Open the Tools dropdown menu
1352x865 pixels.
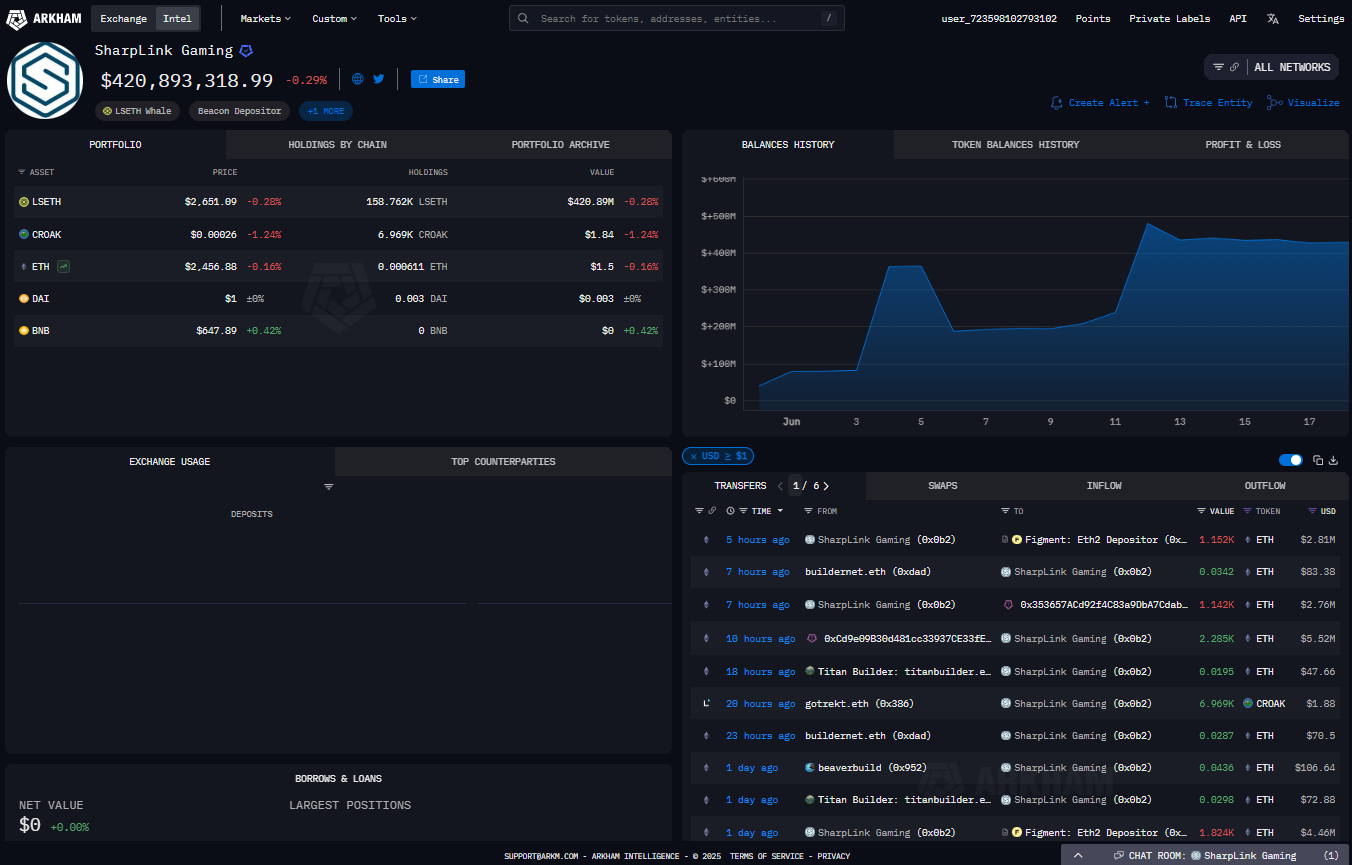pyautogui.click(x=397, y=18)
